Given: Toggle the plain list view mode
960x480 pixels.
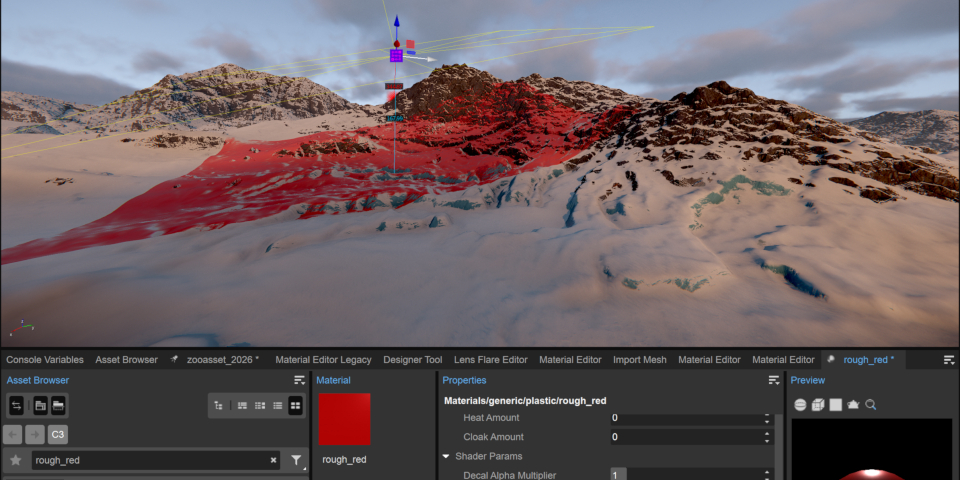Looking at the screenshot, I should tap(277, 405).
